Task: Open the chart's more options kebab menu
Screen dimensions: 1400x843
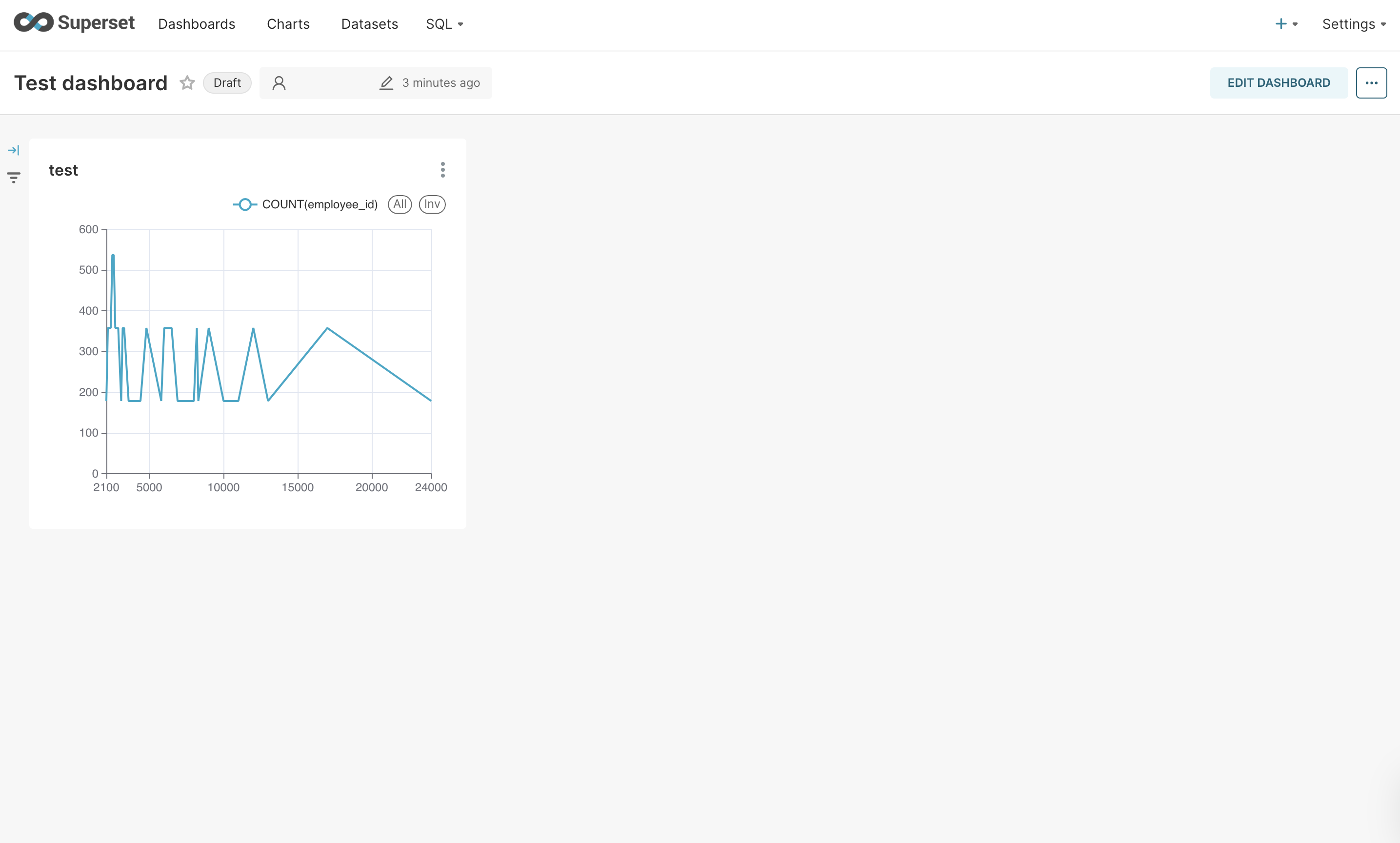Action: 442,169
